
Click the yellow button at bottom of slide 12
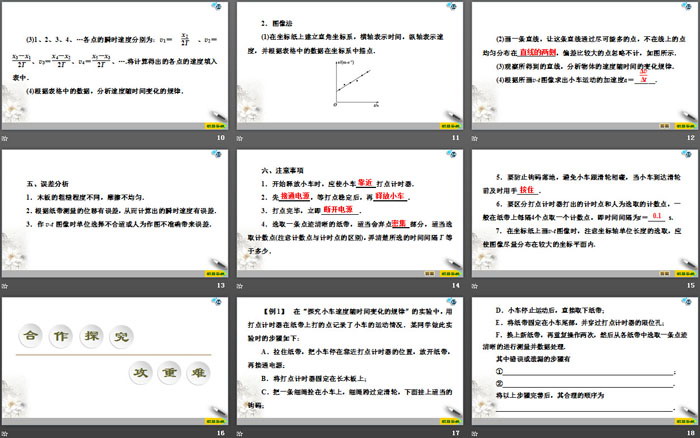[685, 126]
